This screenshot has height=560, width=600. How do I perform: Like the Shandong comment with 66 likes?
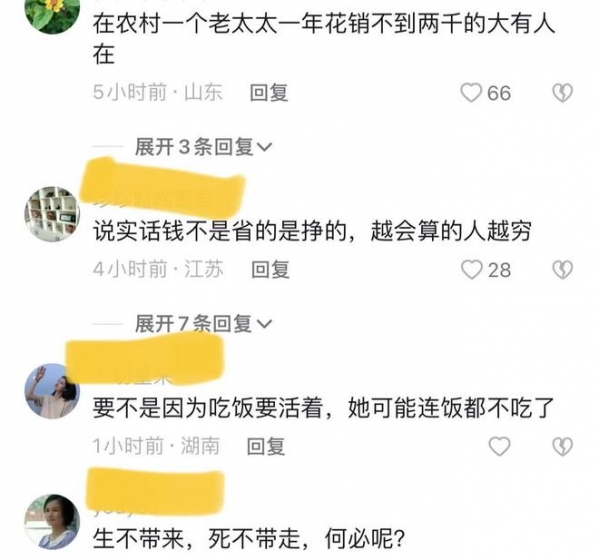(x=471, y=93)
